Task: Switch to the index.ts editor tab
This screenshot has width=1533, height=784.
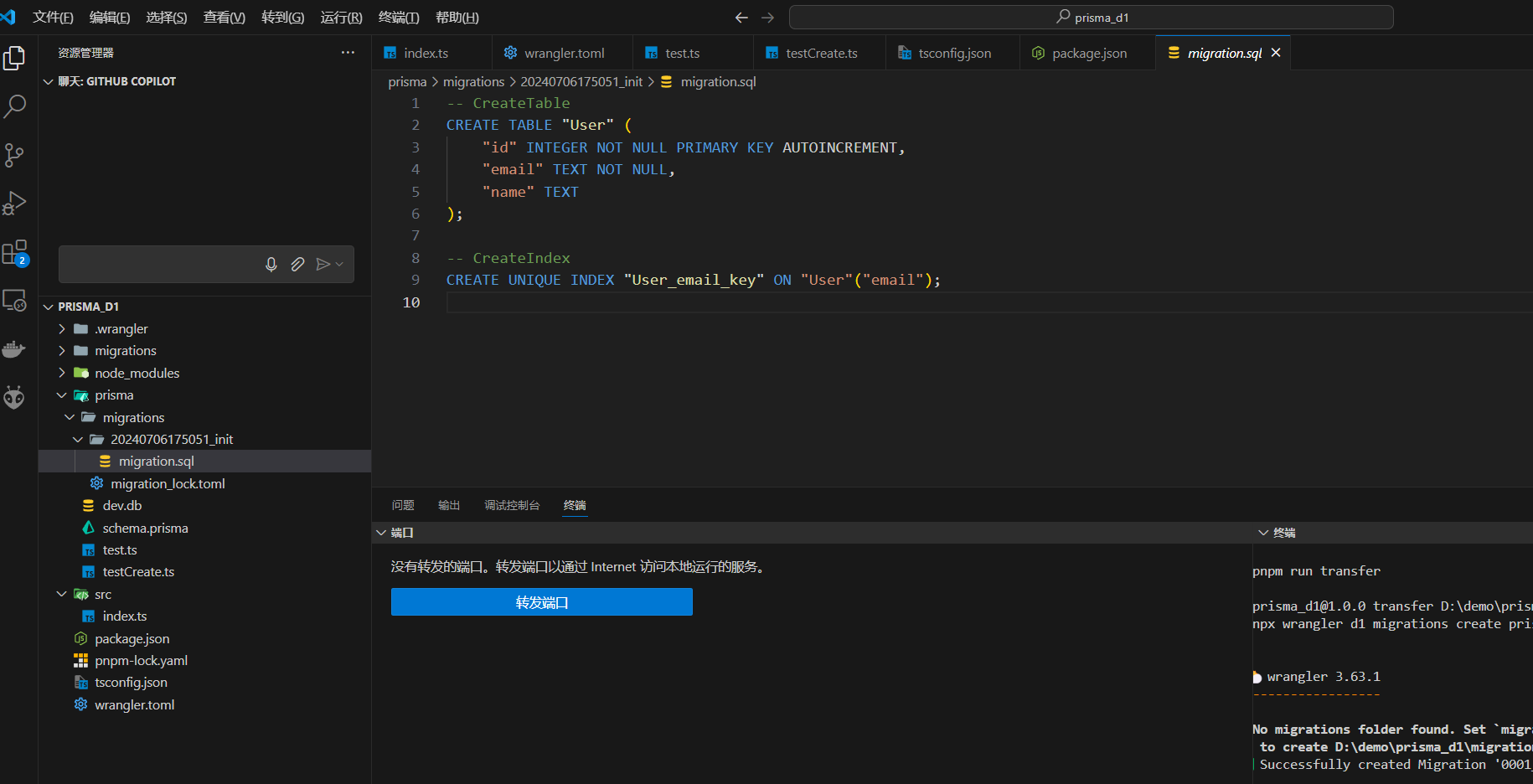Action: coord(431,53)
